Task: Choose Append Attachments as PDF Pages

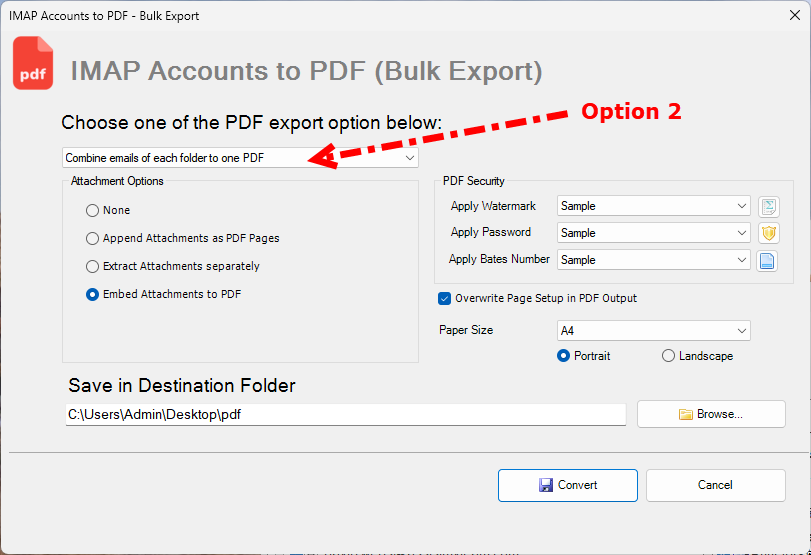Action: [x=93, y=239]
